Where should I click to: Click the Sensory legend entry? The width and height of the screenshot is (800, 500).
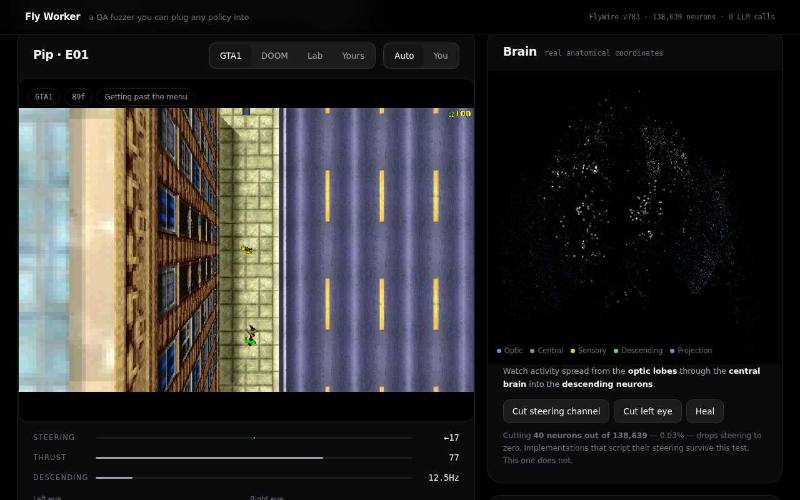coord(588,351)
